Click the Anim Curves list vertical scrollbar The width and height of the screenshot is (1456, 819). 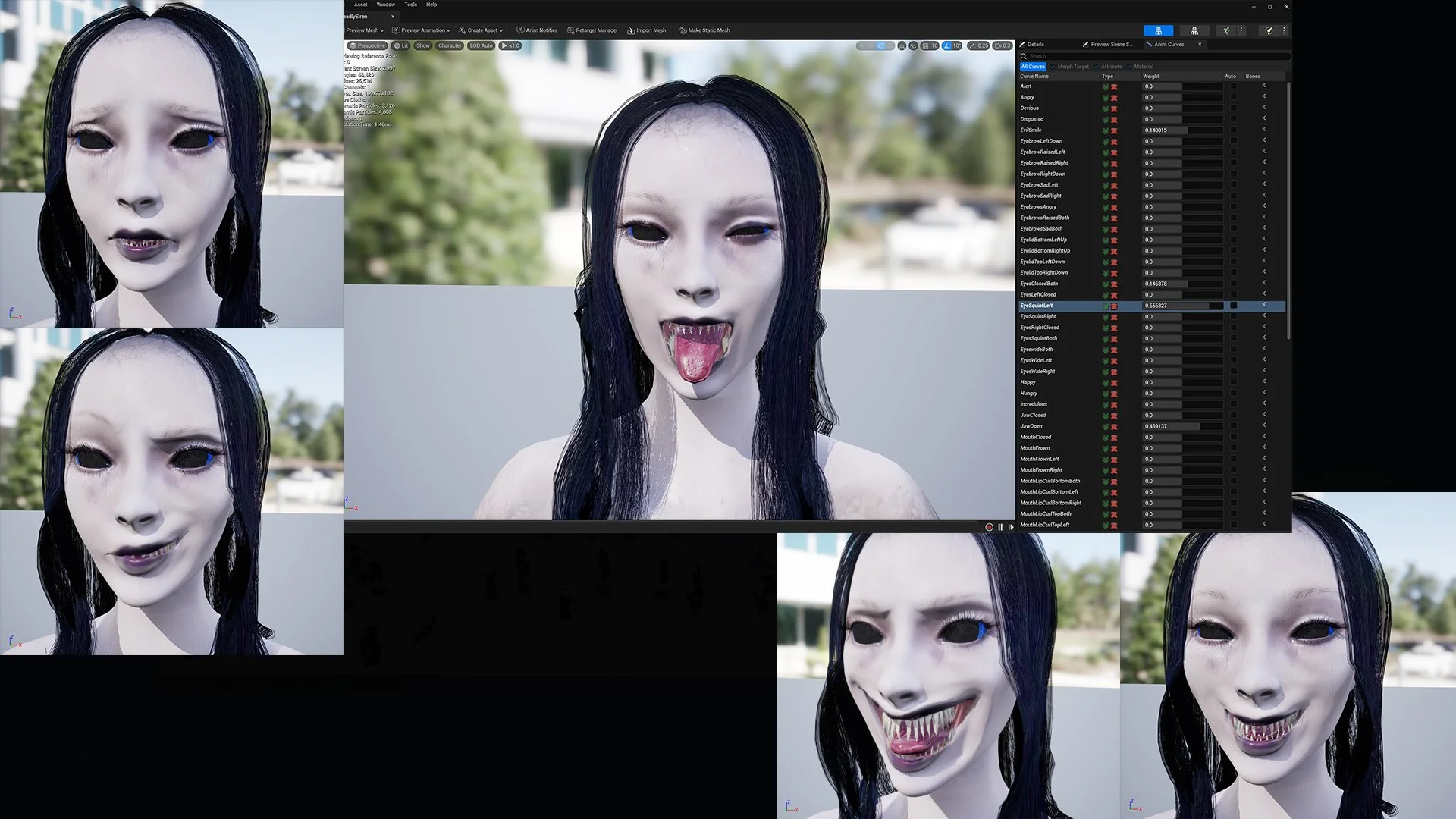(1288, 211)
